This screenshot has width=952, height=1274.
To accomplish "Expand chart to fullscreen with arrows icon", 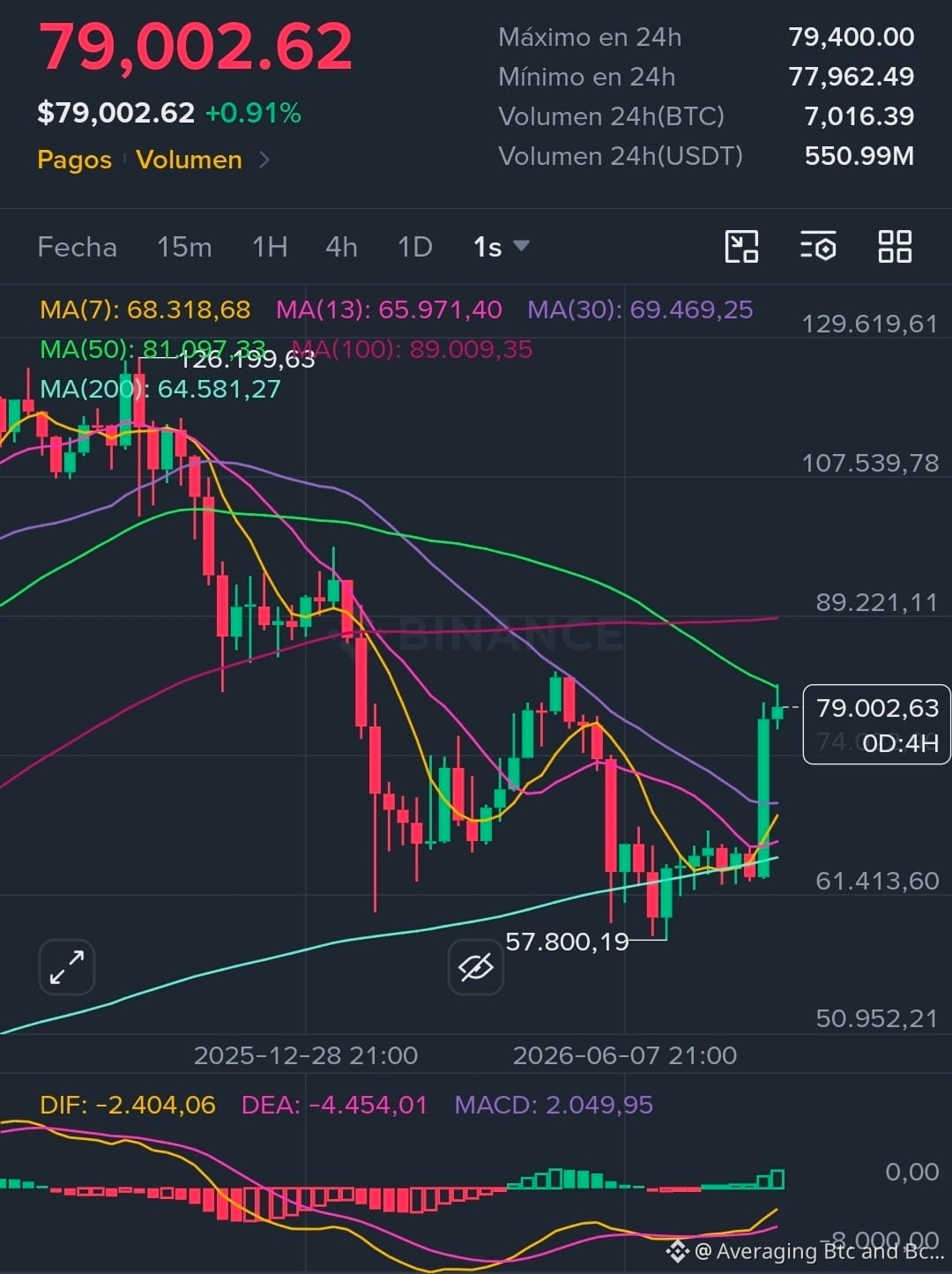I will pos(67,966).
